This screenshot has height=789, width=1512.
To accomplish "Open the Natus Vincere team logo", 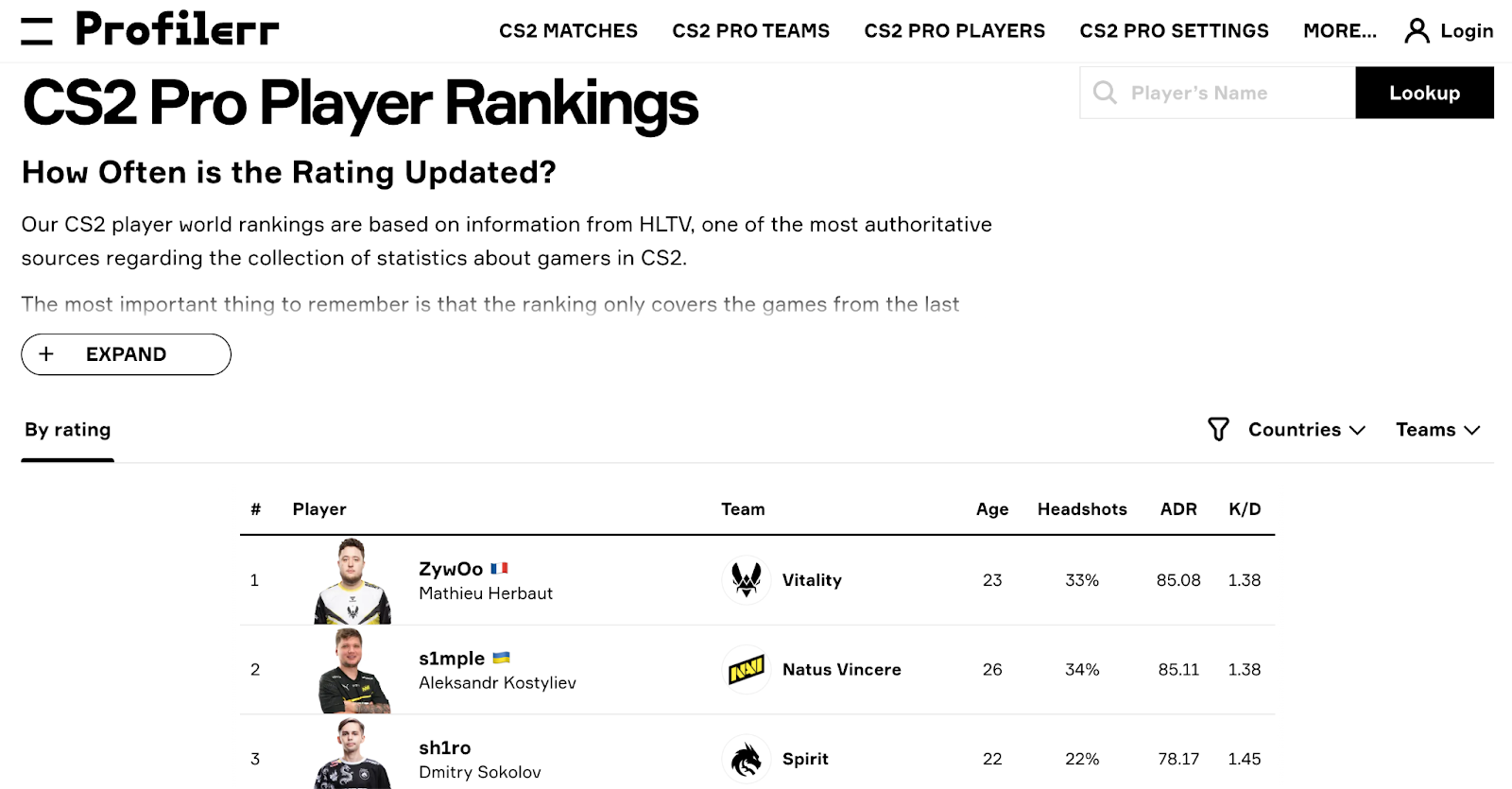I will (x=747, y=670).
